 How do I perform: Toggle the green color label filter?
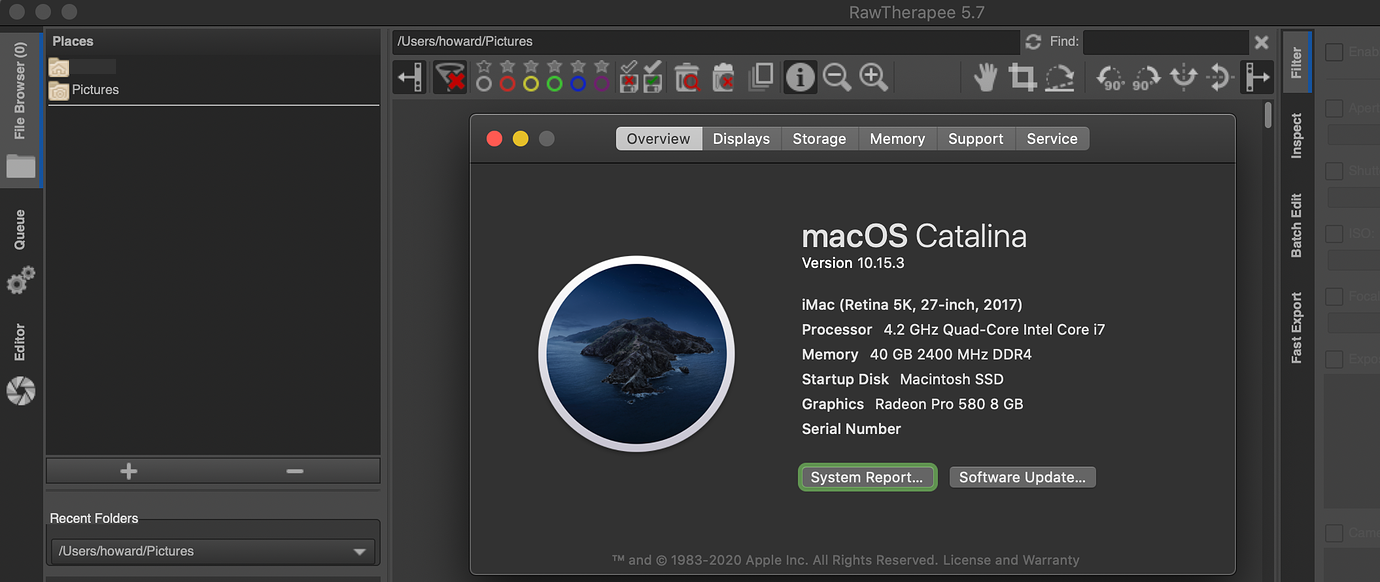pyautogui.click(x=554, y=83)
